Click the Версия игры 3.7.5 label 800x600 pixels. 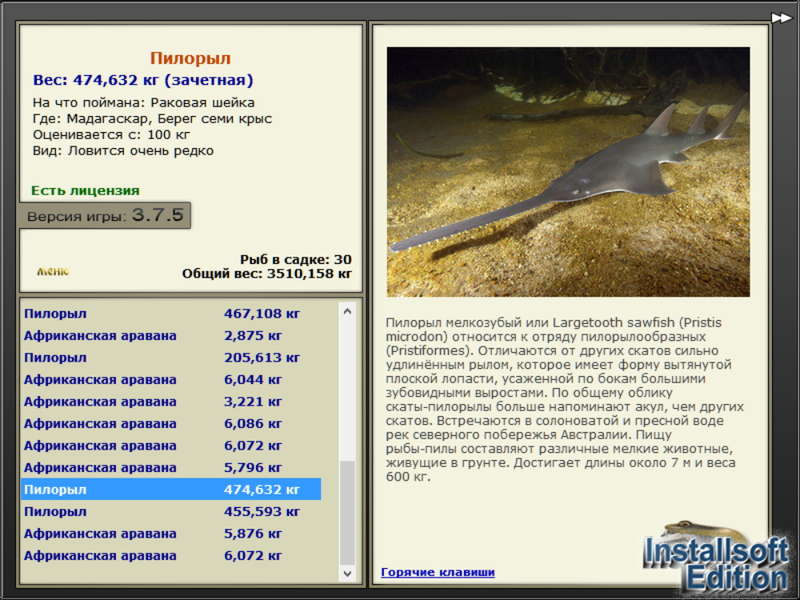coord(105,215)
